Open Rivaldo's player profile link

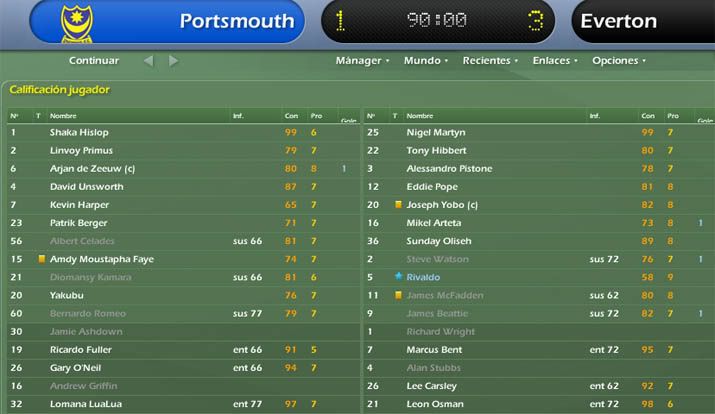pos(423,277)
